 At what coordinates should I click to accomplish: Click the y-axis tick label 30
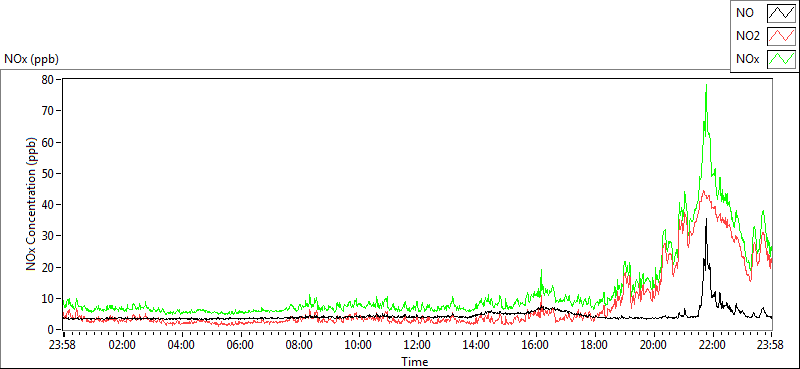click(x=49, y=236)
